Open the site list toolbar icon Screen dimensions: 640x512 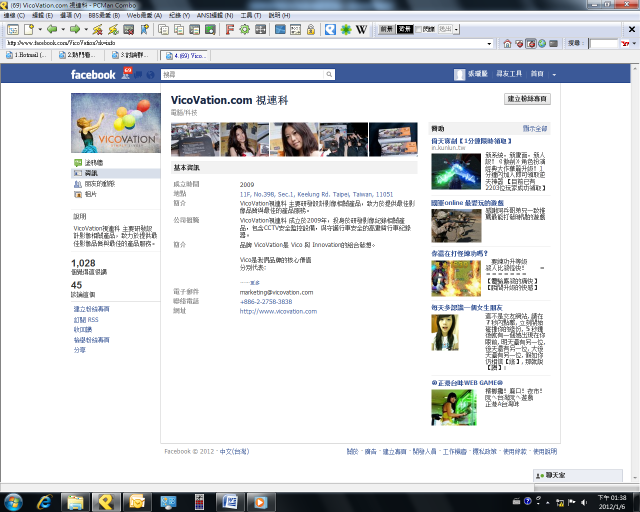pos(13,29)
